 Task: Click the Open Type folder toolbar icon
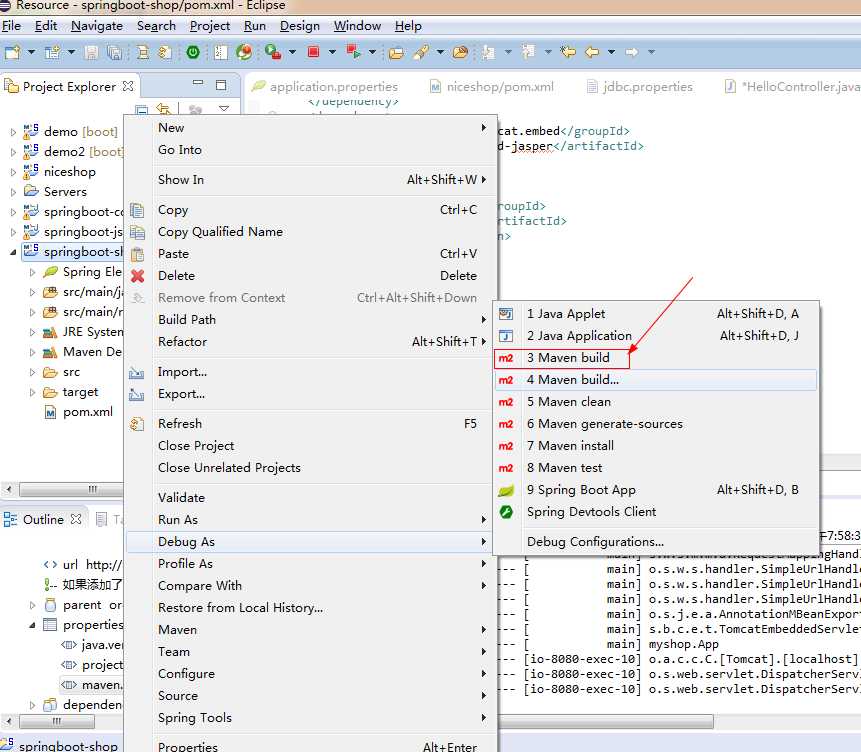tap(396, 53)
